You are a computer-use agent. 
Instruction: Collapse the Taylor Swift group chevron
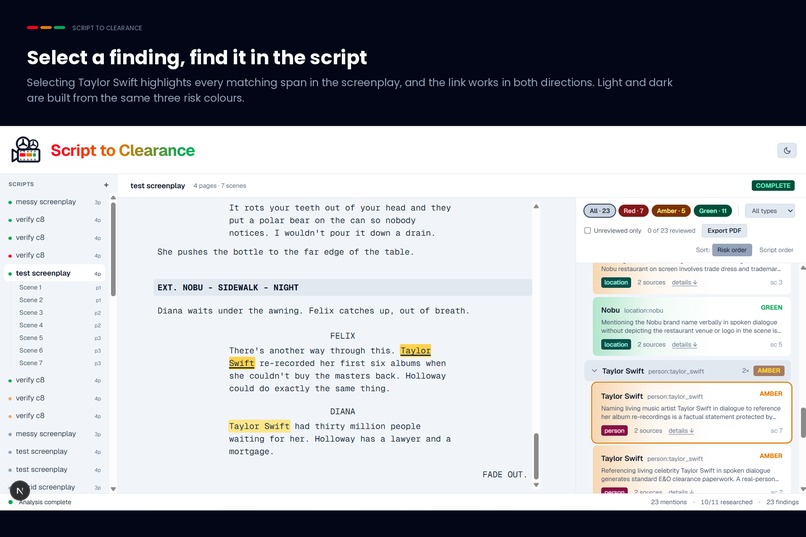pos(594,371)
